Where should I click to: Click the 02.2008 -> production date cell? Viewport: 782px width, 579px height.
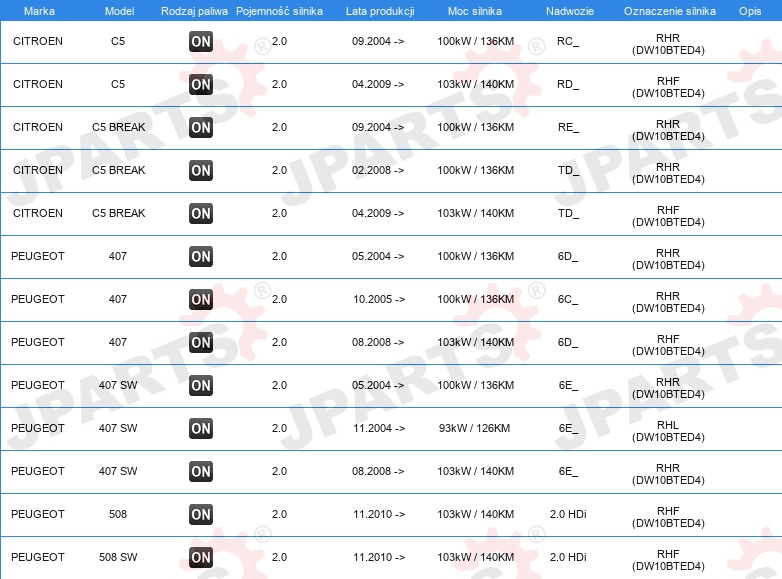point(378,170)
